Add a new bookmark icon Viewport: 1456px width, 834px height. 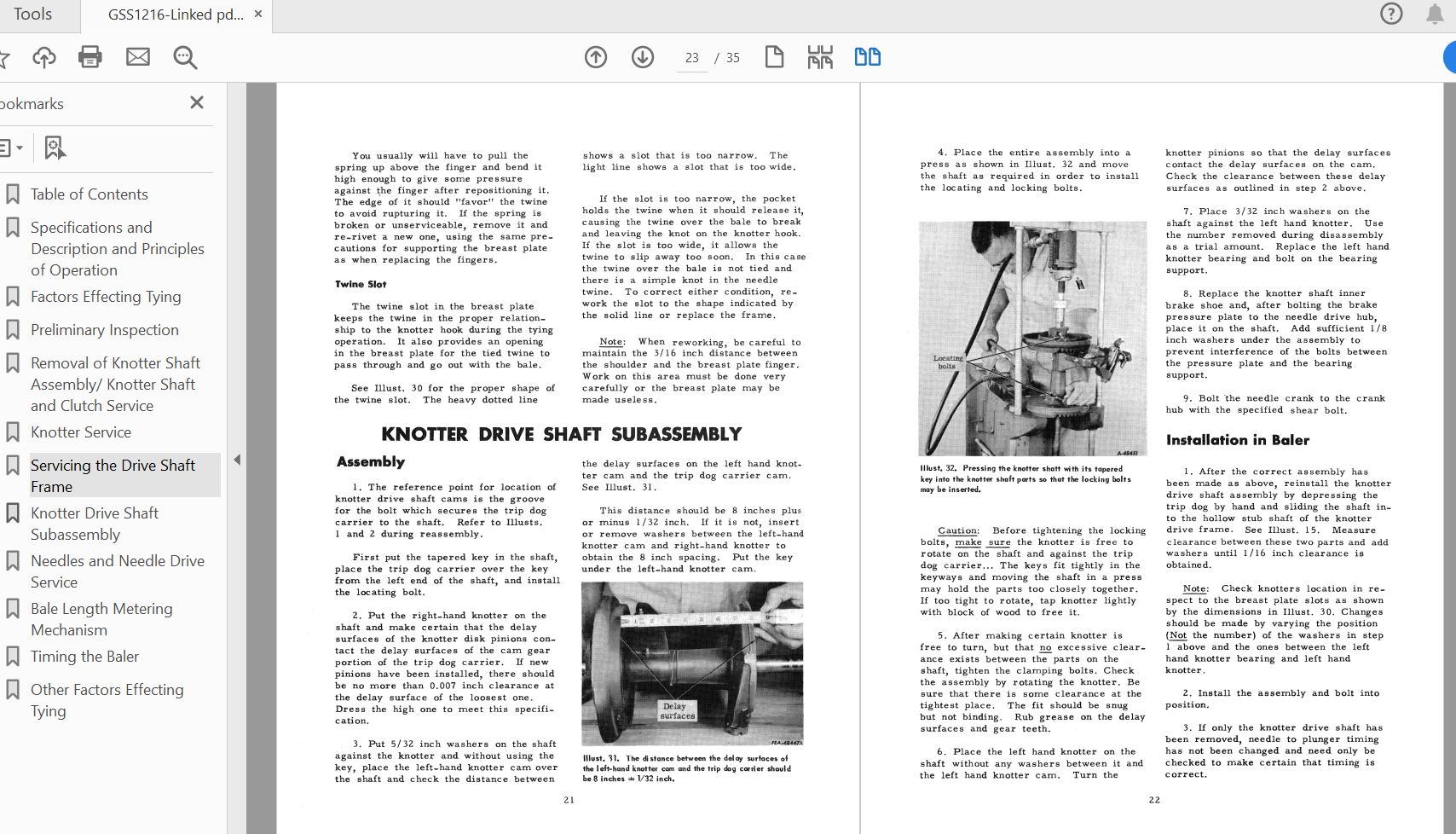pos(55,148)
